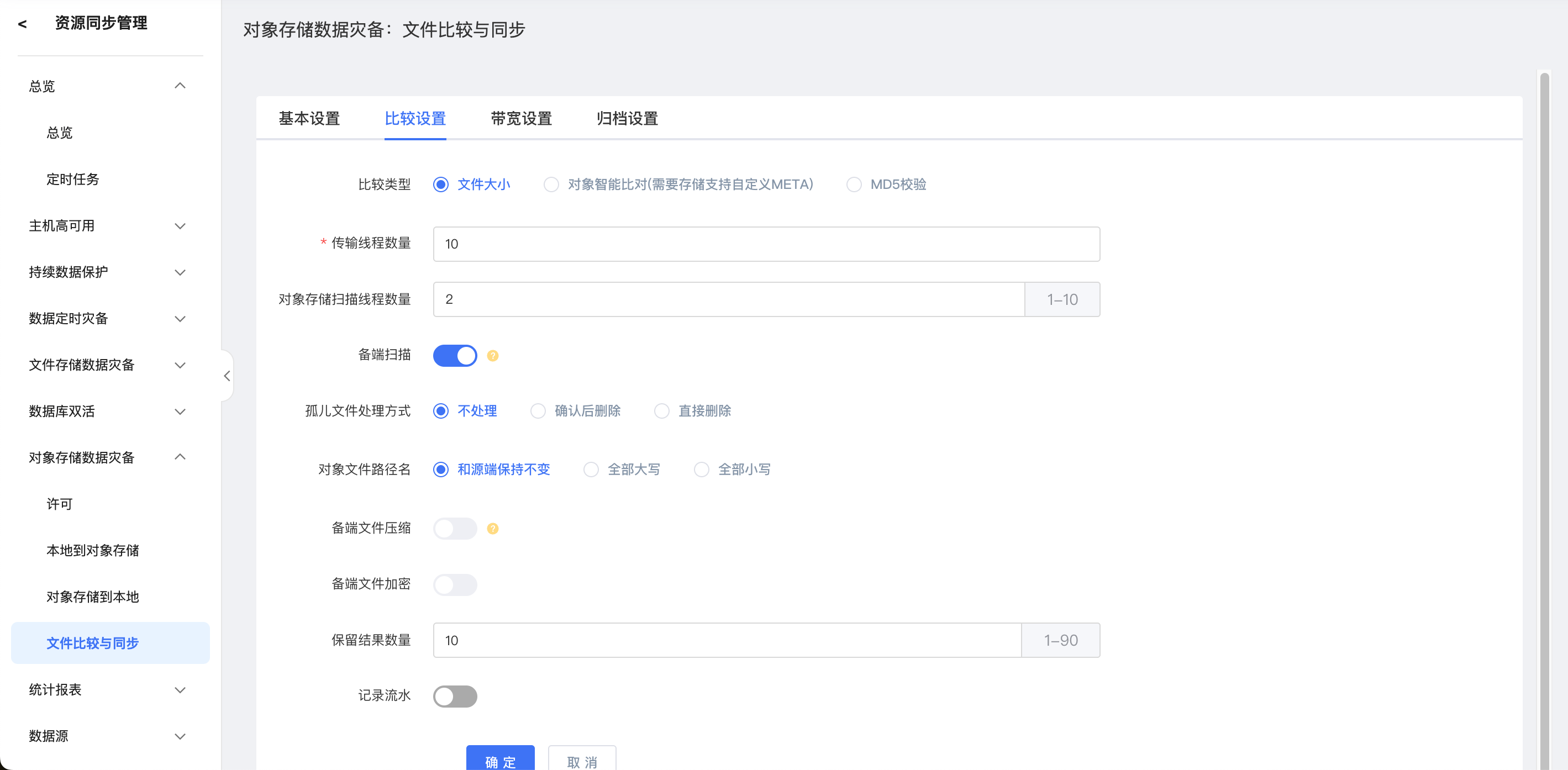Click the 传输线程数量 input field

pyautogui.click(x=766, y=244)
